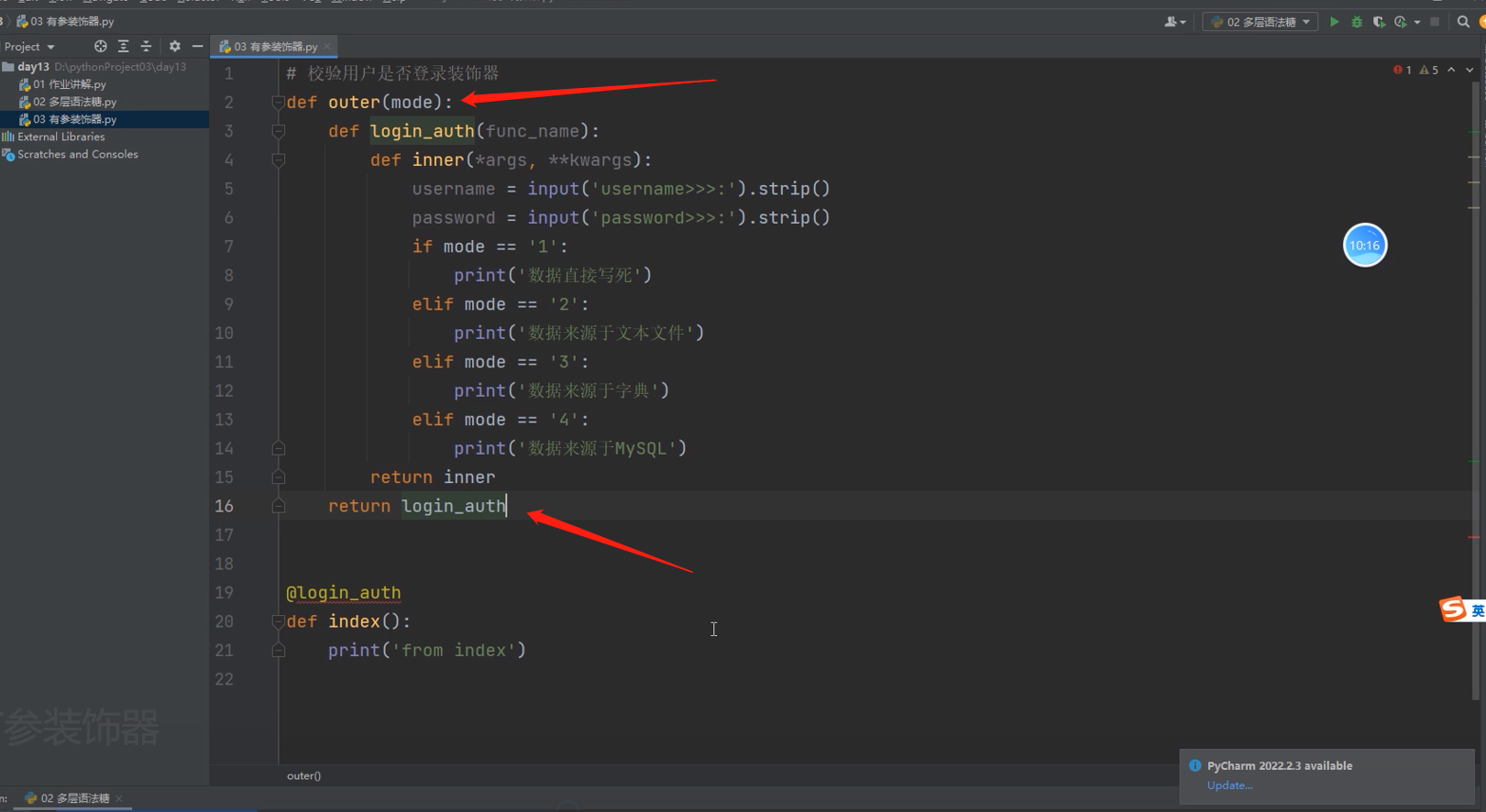Image resolution: width=1486 pixels, height=812 pixels.
Task: Launch the profiler run icon
Action: 1400,22
